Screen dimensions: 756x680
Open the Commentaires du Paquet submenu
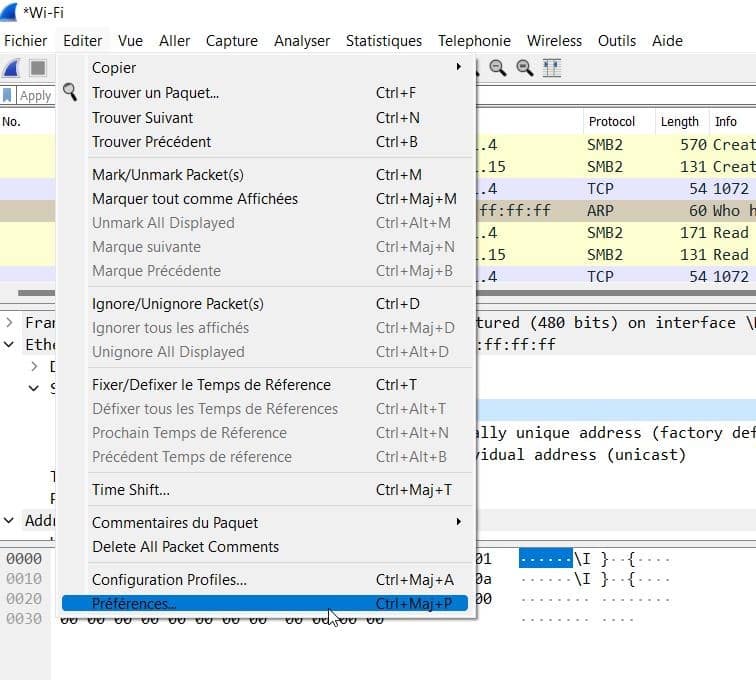265,522
